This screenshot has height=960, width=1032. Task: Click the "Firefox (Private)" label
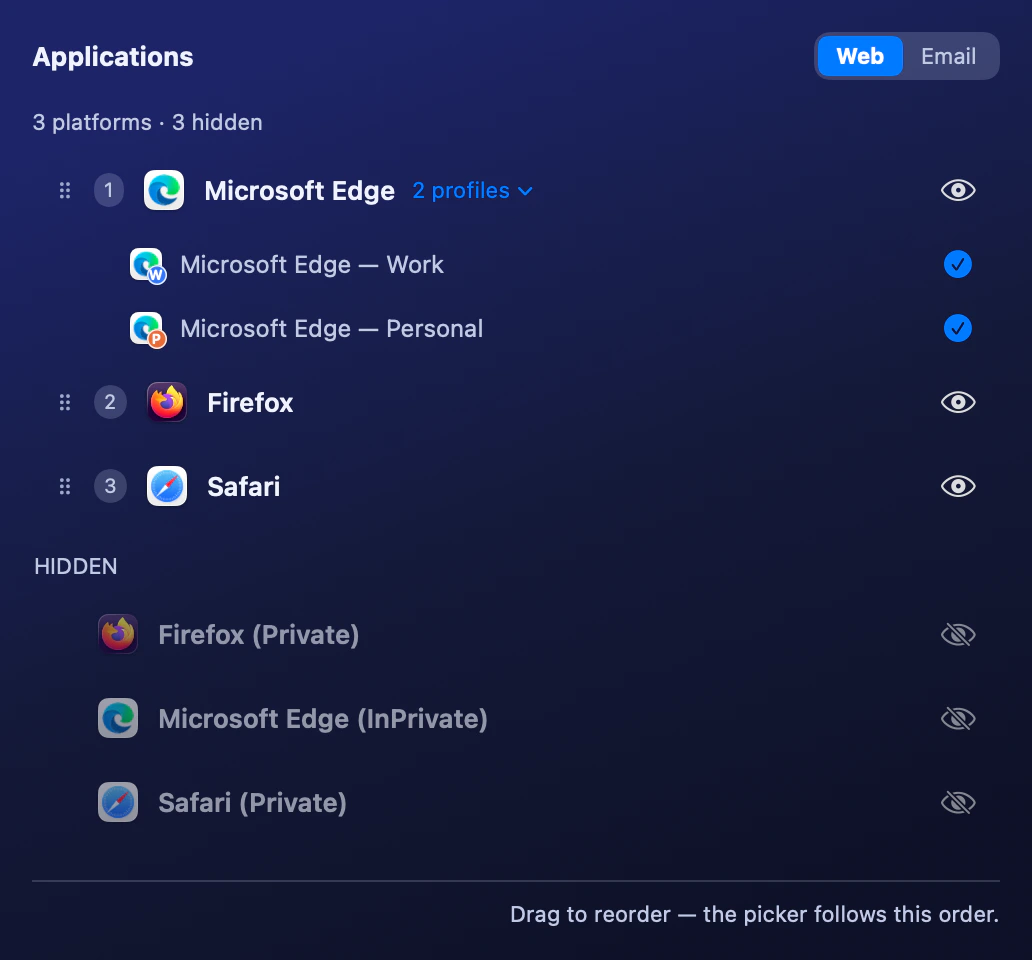[259, 635]
